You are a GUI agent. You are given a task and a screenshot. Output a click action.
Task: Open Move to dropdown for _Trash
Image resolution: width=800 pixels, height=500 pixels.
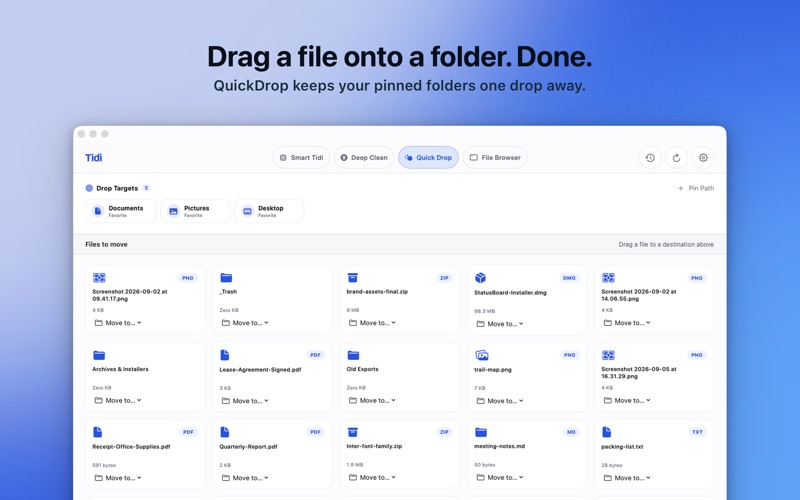click(245, 323)
